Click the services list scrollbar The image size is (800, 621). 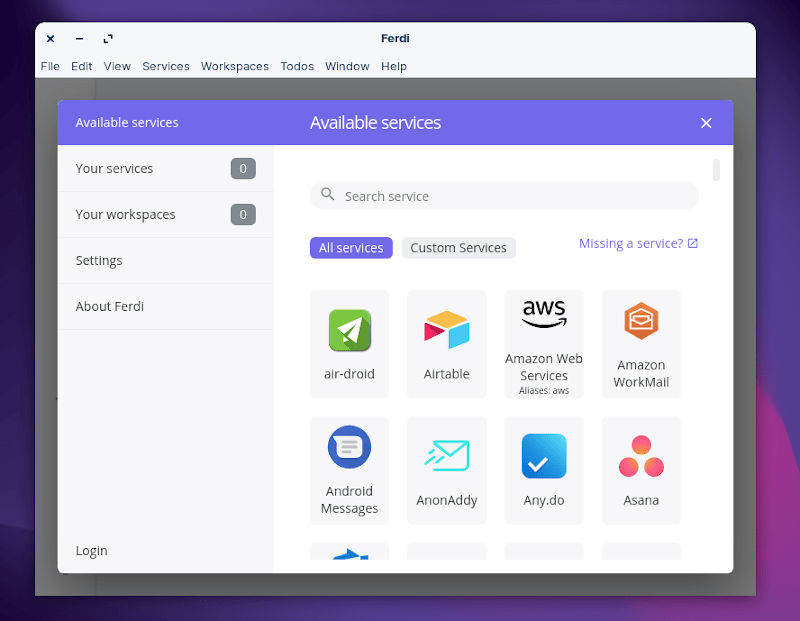[x=715, y=170]
